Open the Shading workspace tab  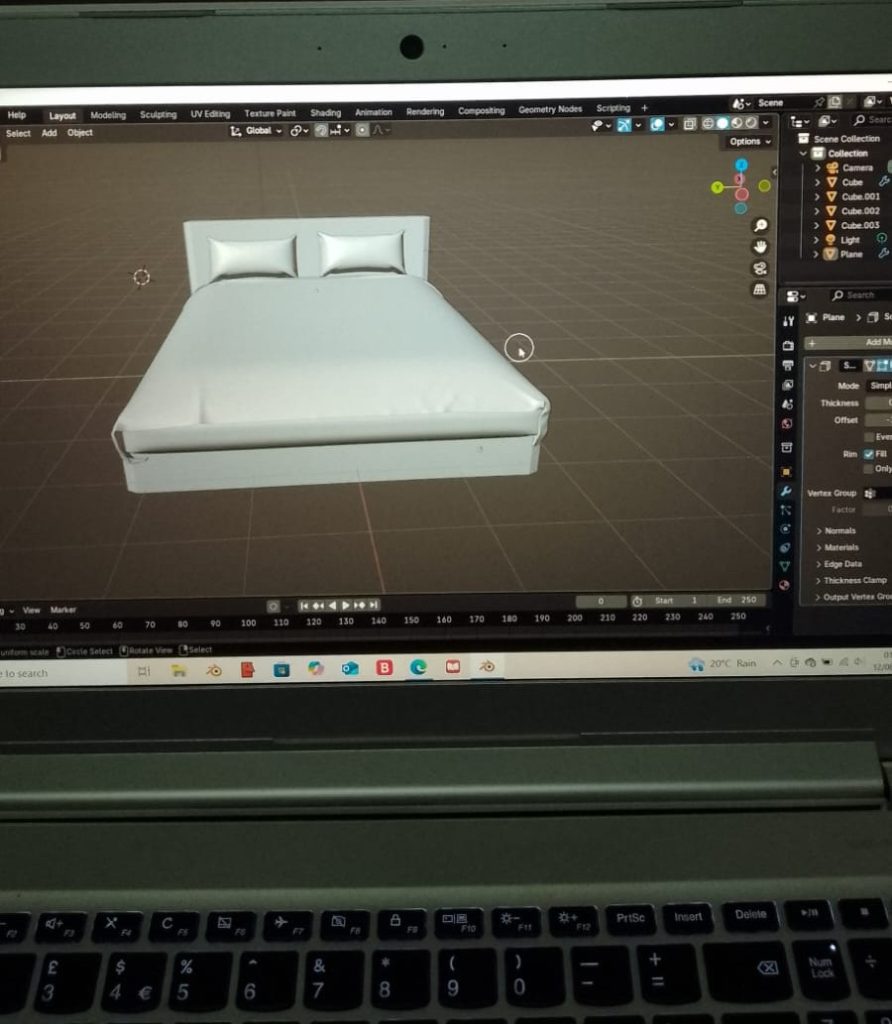pyautogui.click(x=325, y=113)
